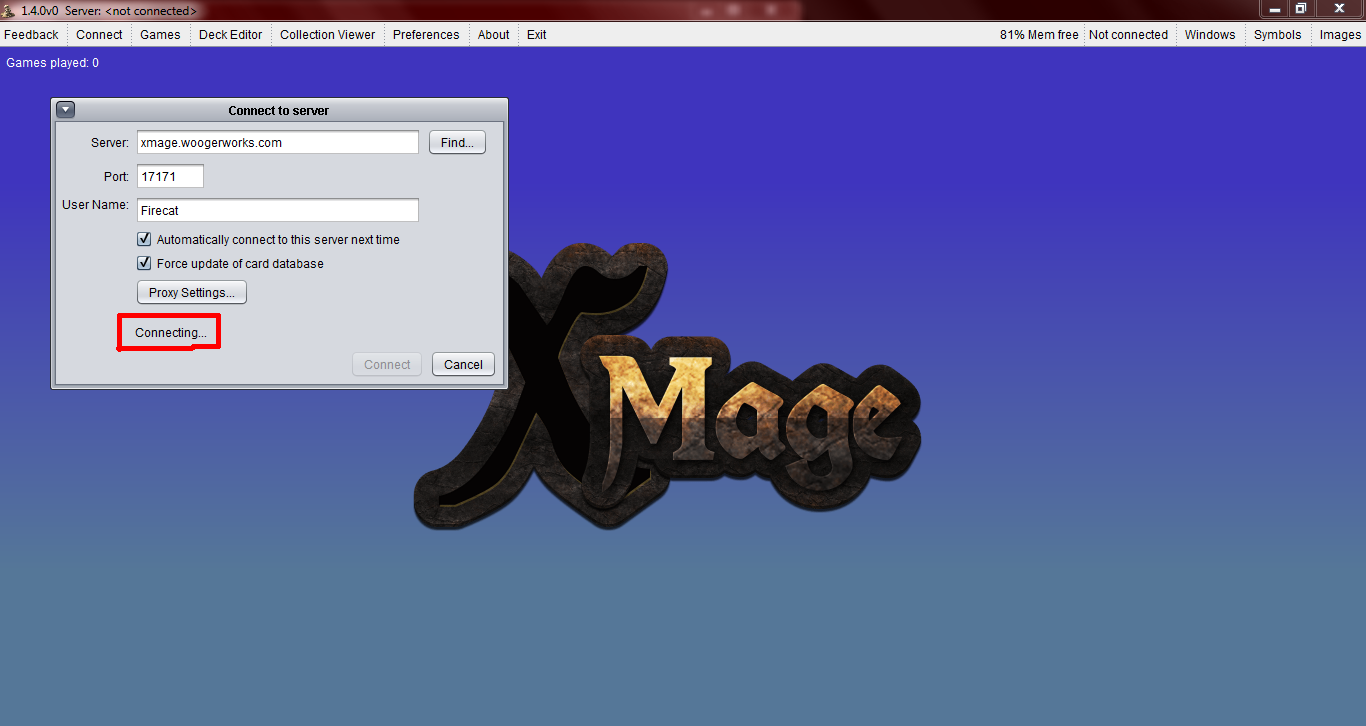The height and width of the screenshot is (726, 1366).
Task: Click the Images toolbar button
Action: tap(1340, 34)
